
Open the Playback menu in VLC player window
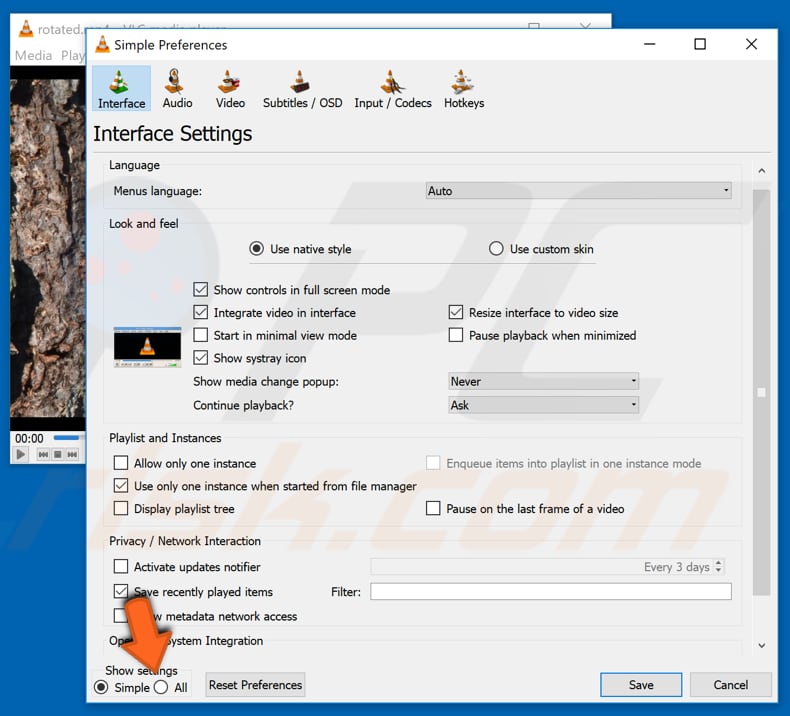click(73, 55)
